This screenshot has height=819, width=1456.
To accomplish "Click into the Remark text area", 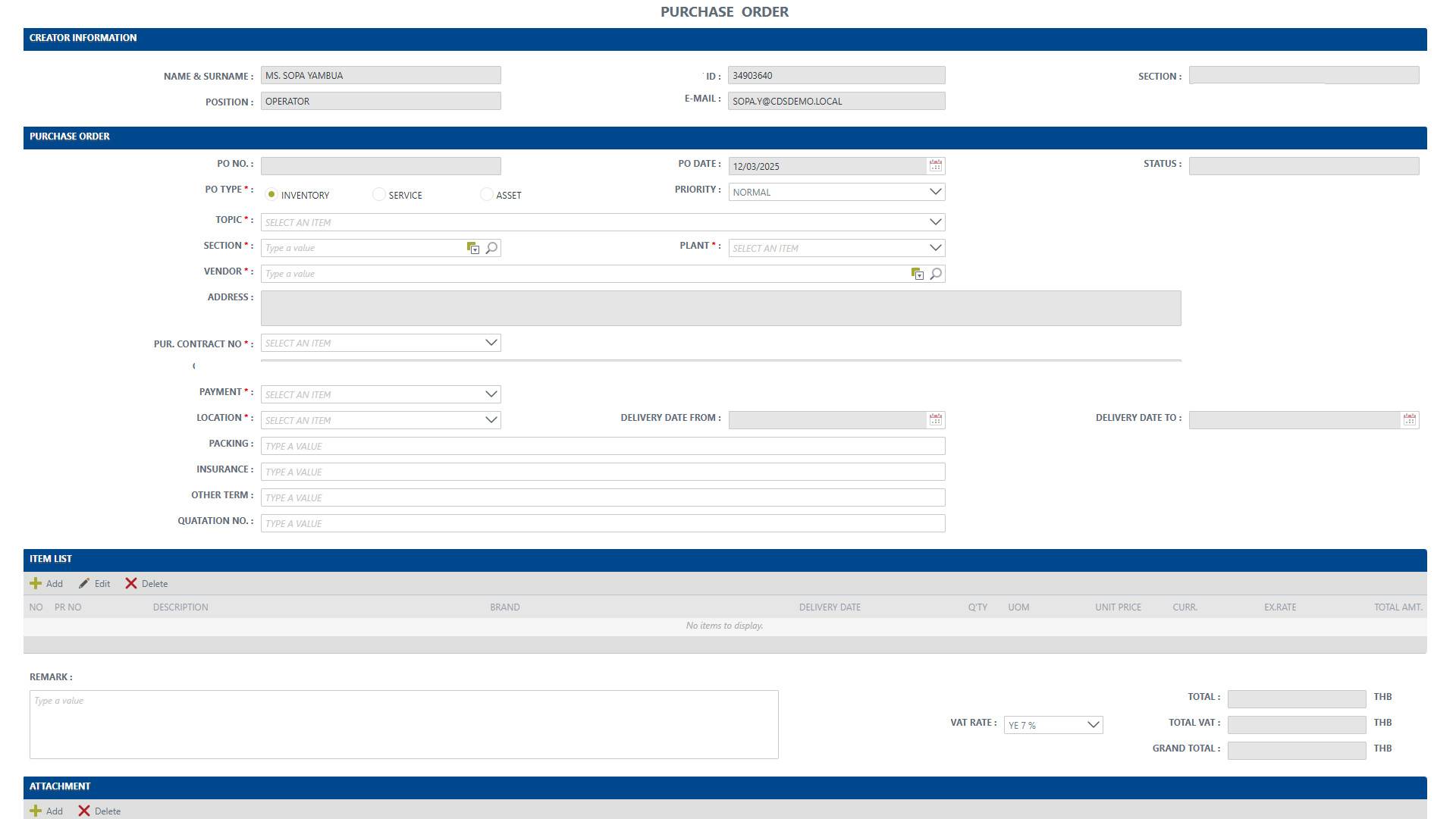I will coord(403,724).
